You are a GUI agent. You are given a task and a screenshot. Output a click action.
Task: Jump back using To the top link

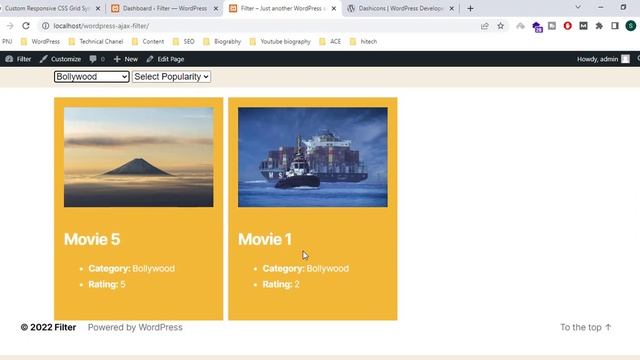[586, 327]
